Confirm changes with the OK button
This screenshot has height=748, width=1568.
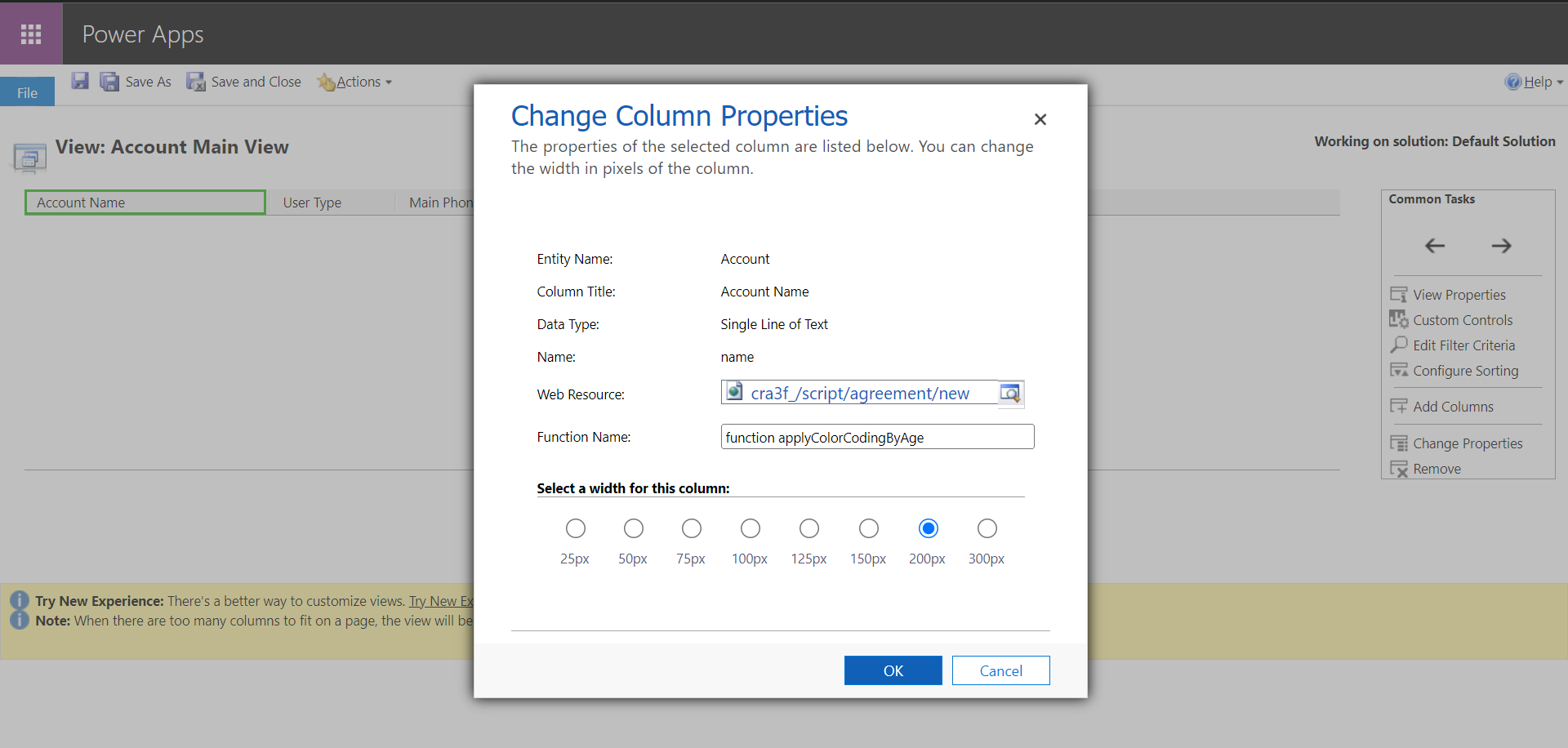(893, 670)
